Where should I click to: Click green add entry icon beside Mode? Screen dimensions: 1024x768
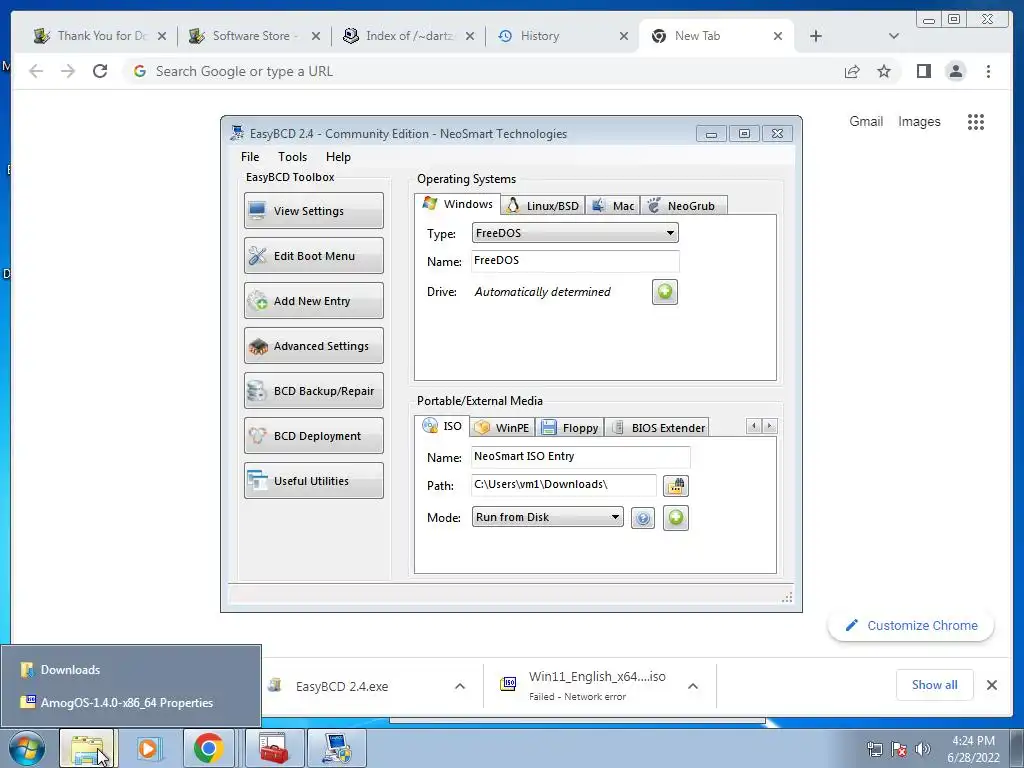(676, 518)
